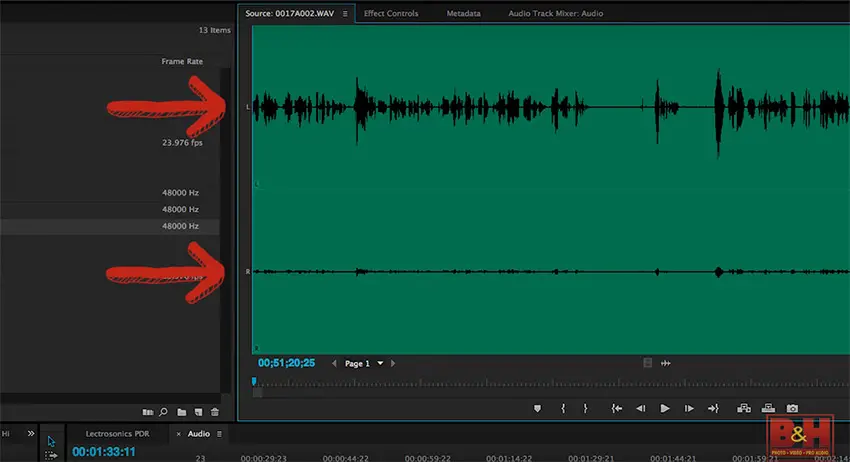Click the left channel waveform in Source monitor
Viewport: 850px width, 462px height.
point(551,107)
